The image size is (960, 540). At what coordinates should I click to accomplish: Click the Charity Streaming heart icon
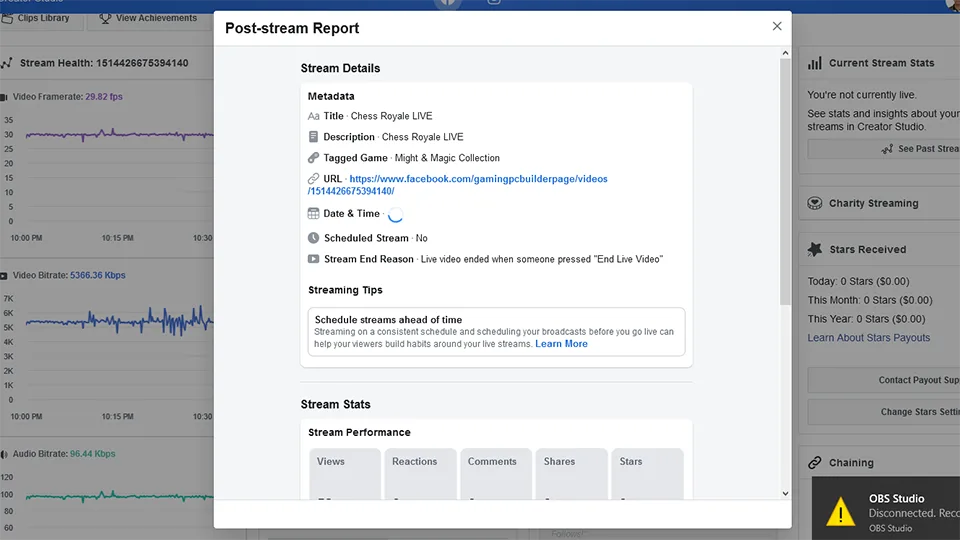tap(815, 203)
